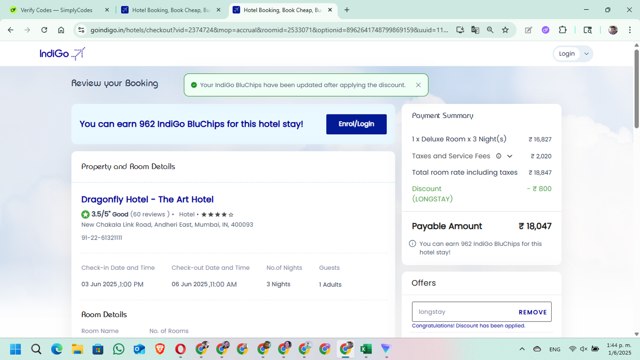Open the clock and date in taskbar

pyautogui.click(x=619, y=349)
